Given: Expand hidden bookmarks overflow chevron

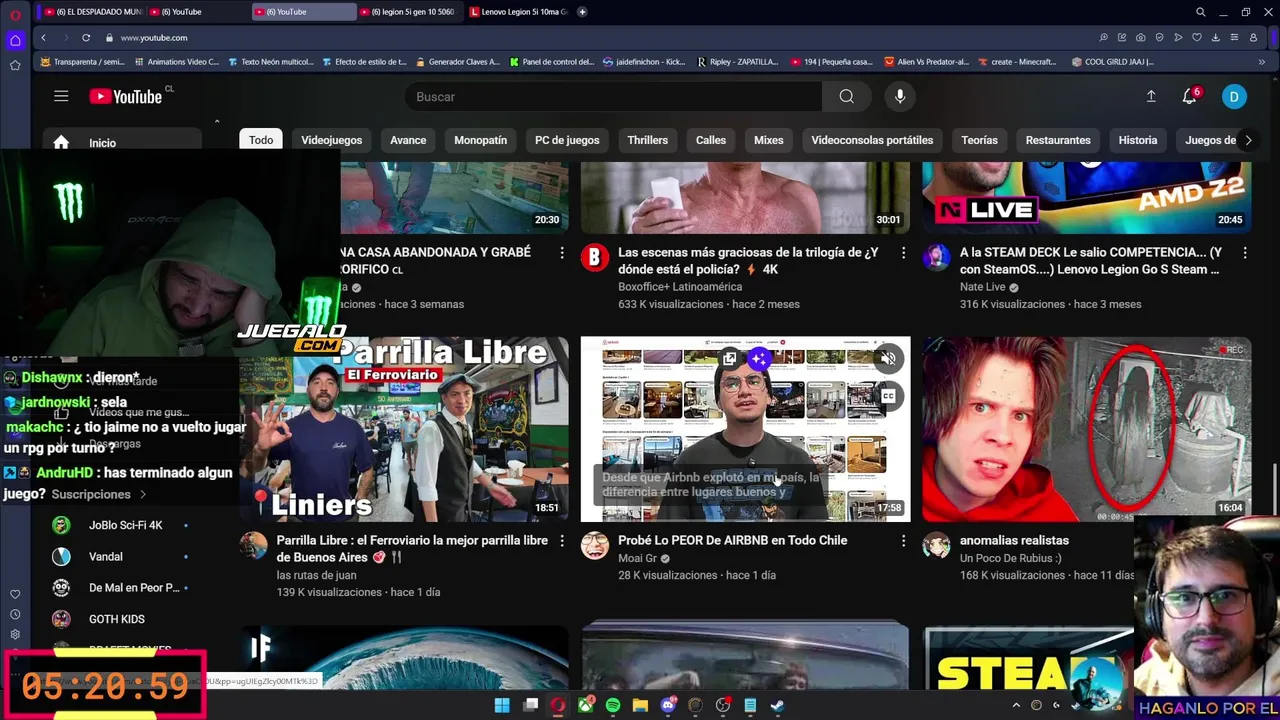Looking at the screenshot, I should coord(1261,62).
